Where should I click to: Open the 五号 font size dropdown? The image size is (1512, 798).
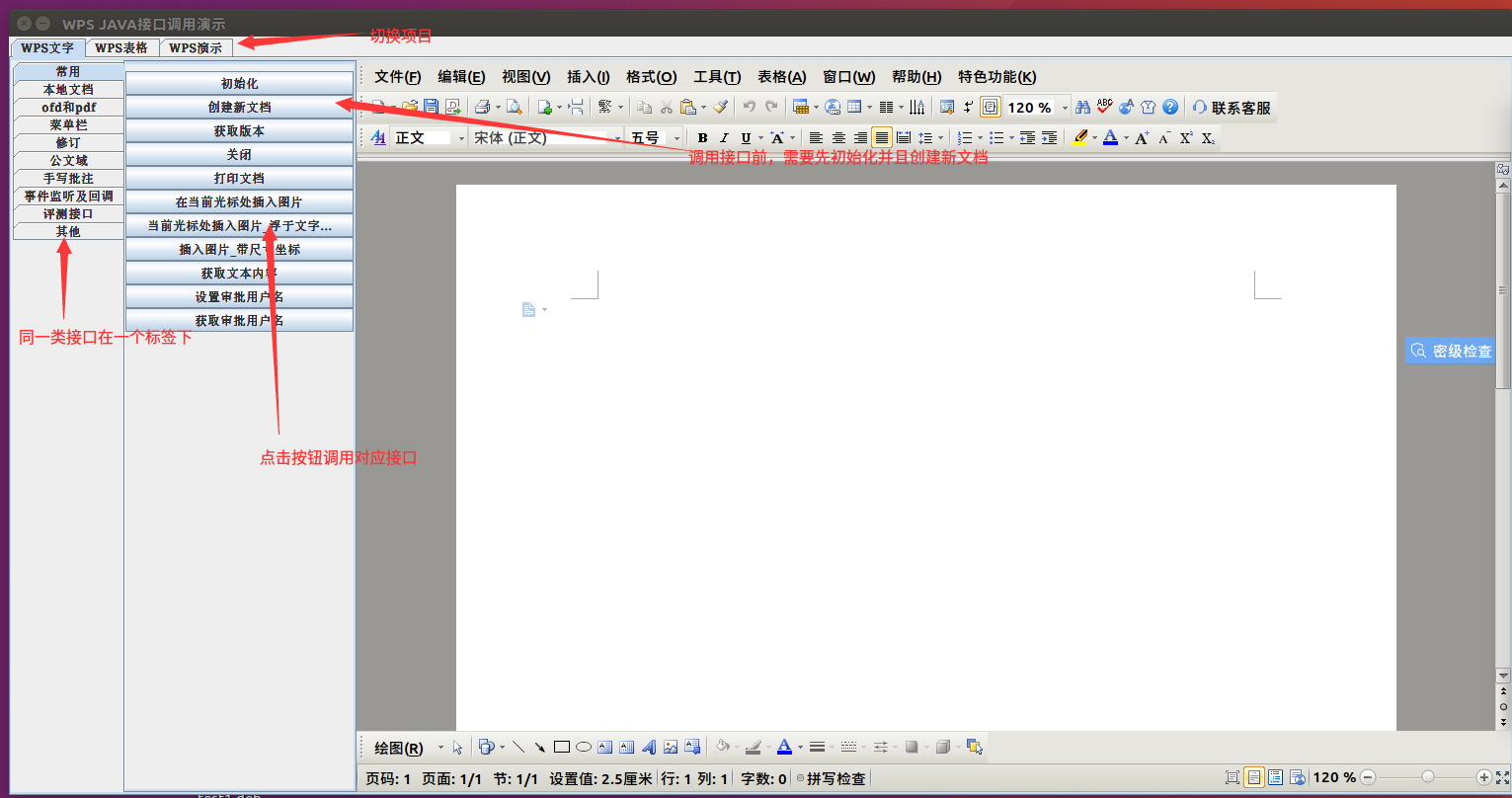[676, 138]
